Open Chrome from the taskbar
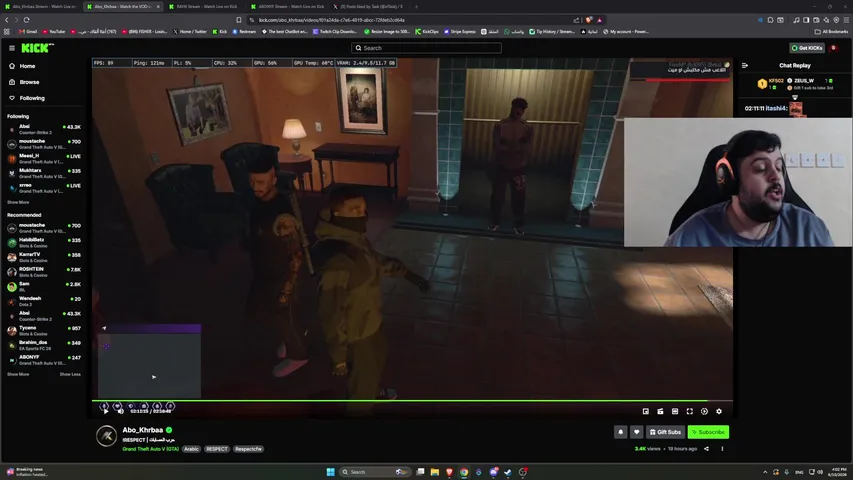853x480 pixels. click(x=464, y=472)
